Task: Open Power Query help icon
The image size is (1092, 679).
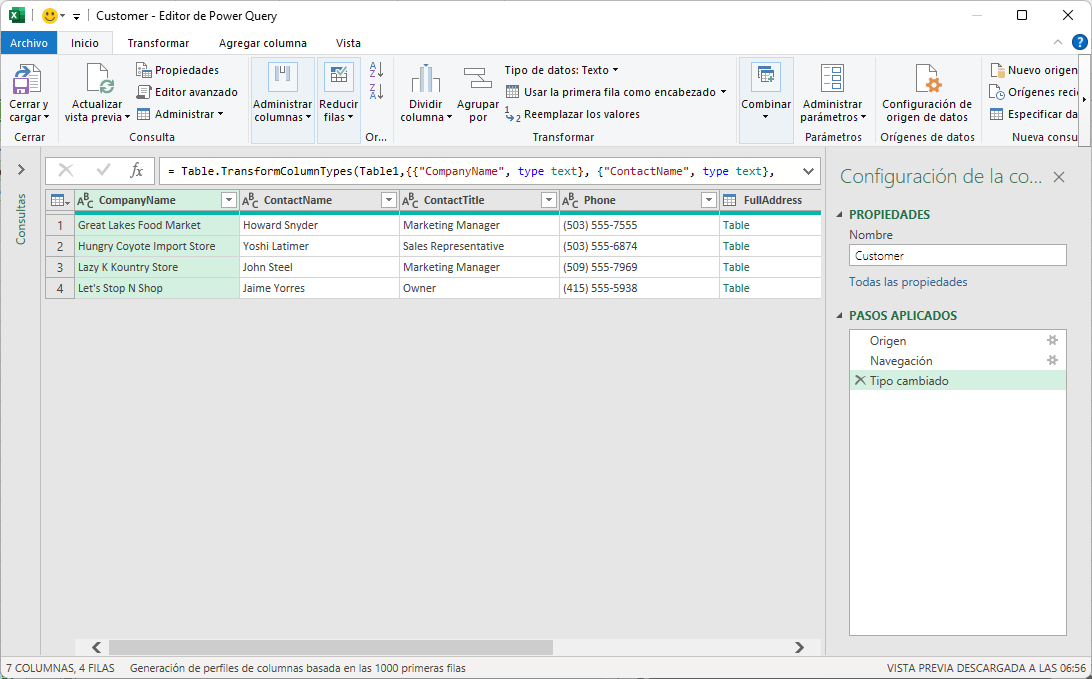Action: [x=1079, y=42]
